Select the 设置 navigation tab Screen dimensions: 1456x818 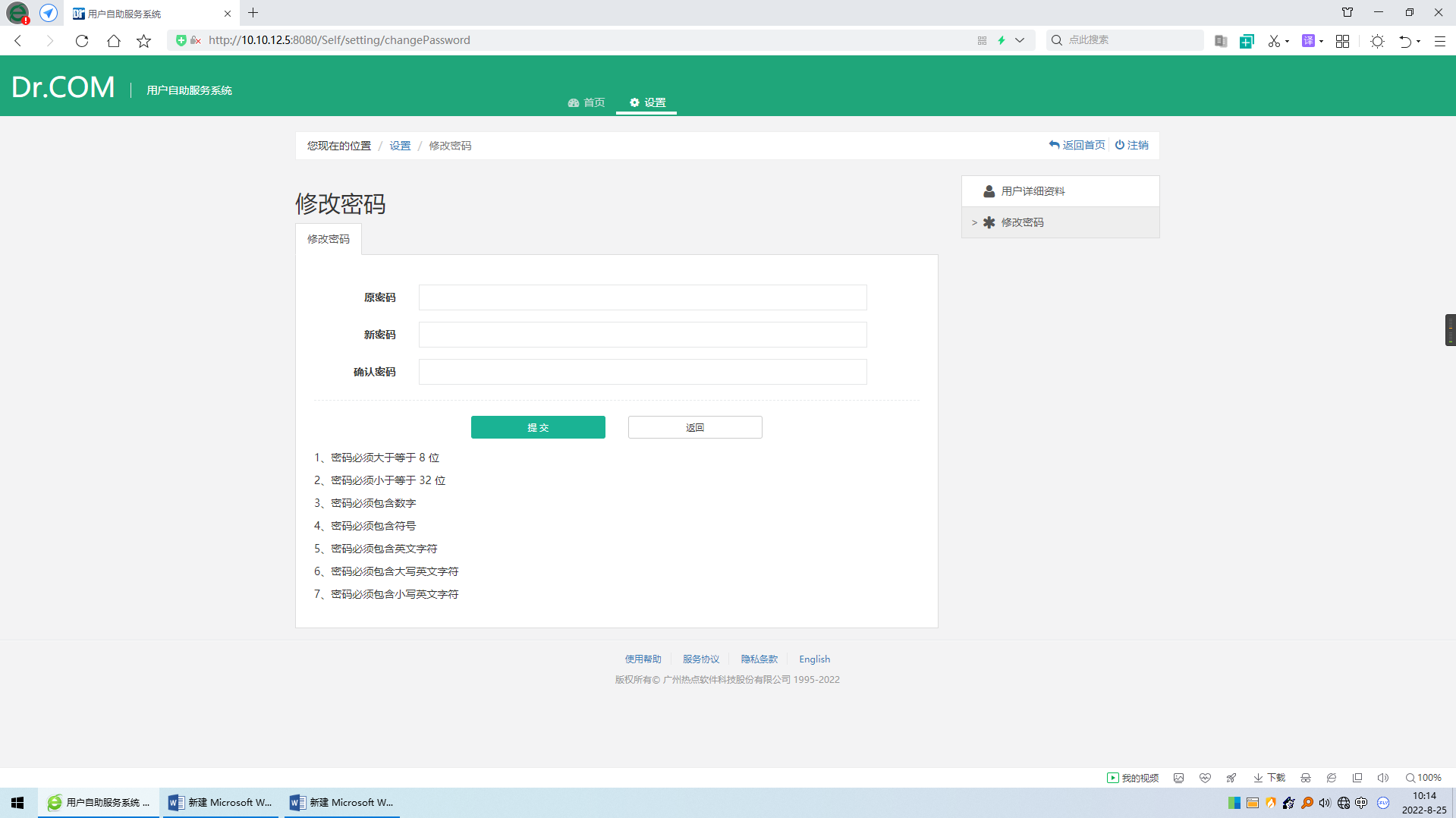click(x=646, y=102)
